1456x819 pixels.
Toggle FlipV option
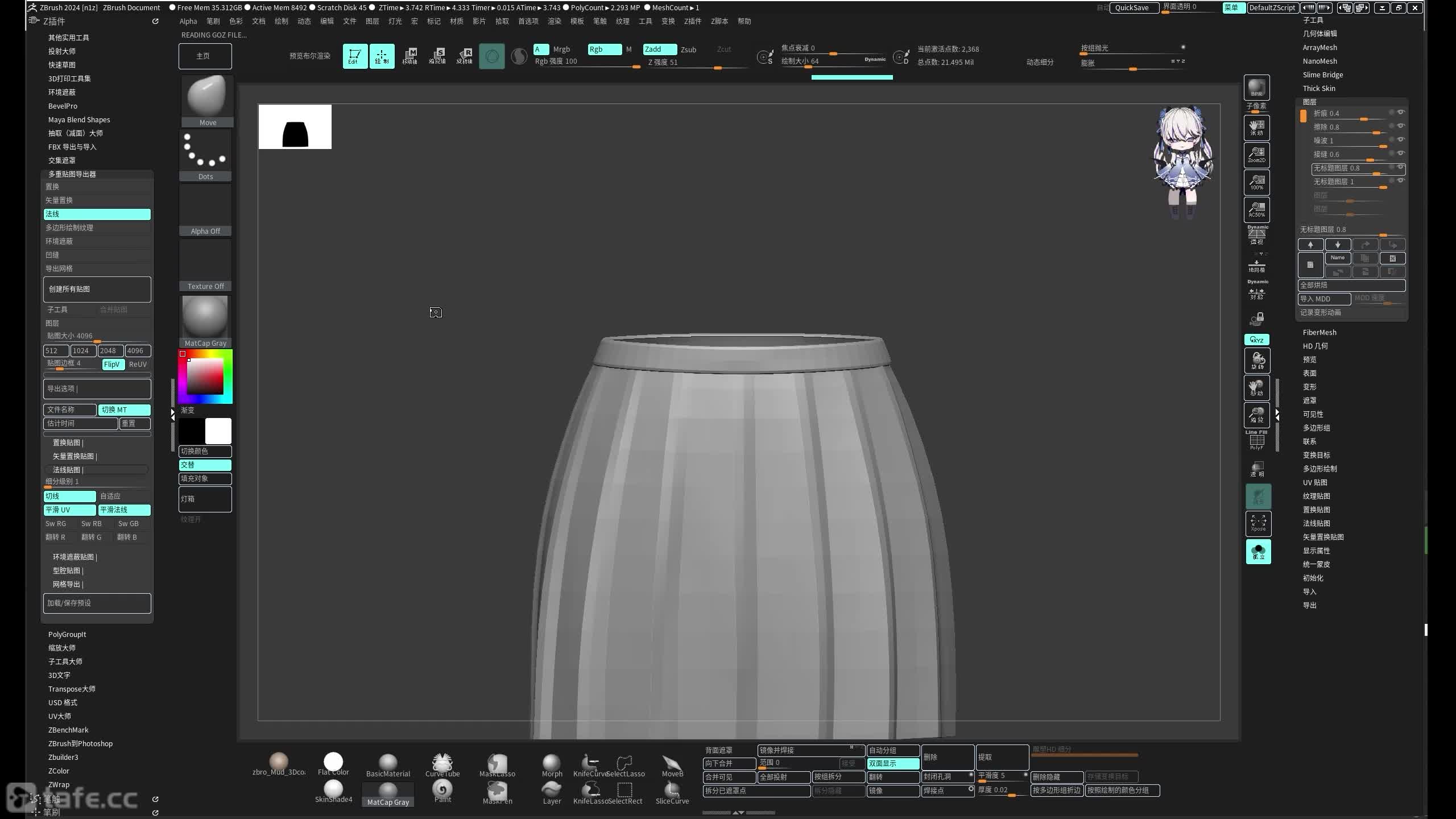[112, 365]
